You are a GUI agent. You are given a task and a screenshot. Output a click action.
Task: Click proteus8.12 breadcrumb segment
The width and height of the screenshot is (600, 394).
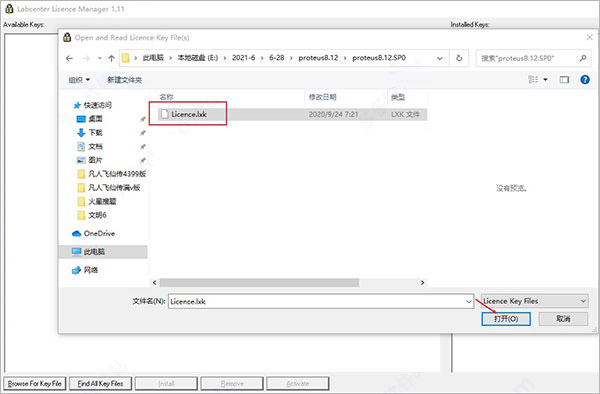(x=318, y=58)
